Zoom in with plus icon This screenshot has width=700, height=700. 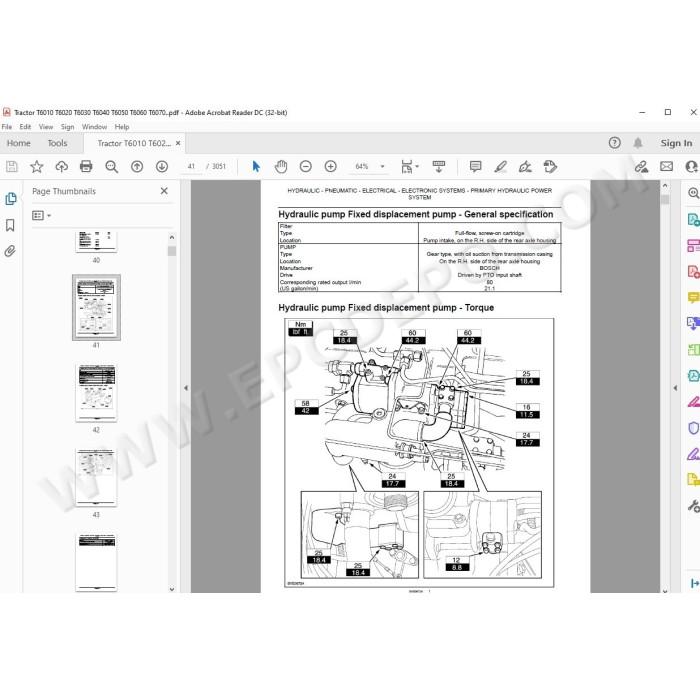(x=331, y=167)
